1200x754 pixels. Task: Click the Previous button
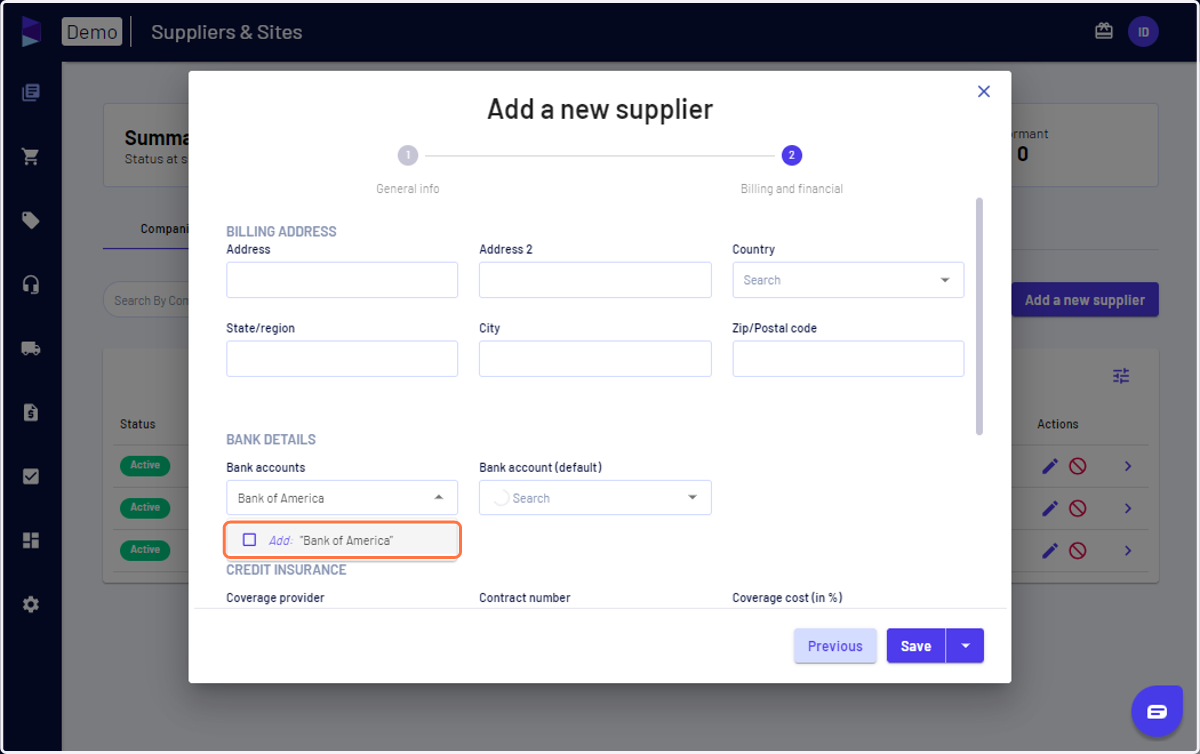835,646
